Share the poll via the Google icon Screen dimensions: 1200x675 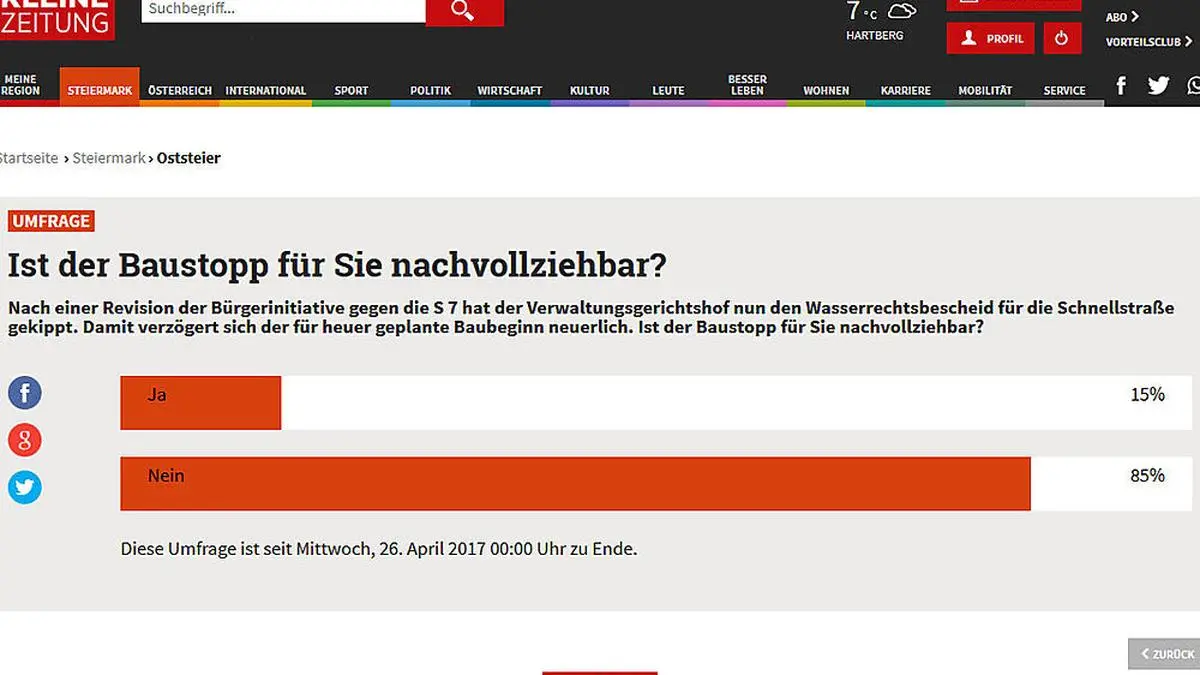(x=24, y=440)
